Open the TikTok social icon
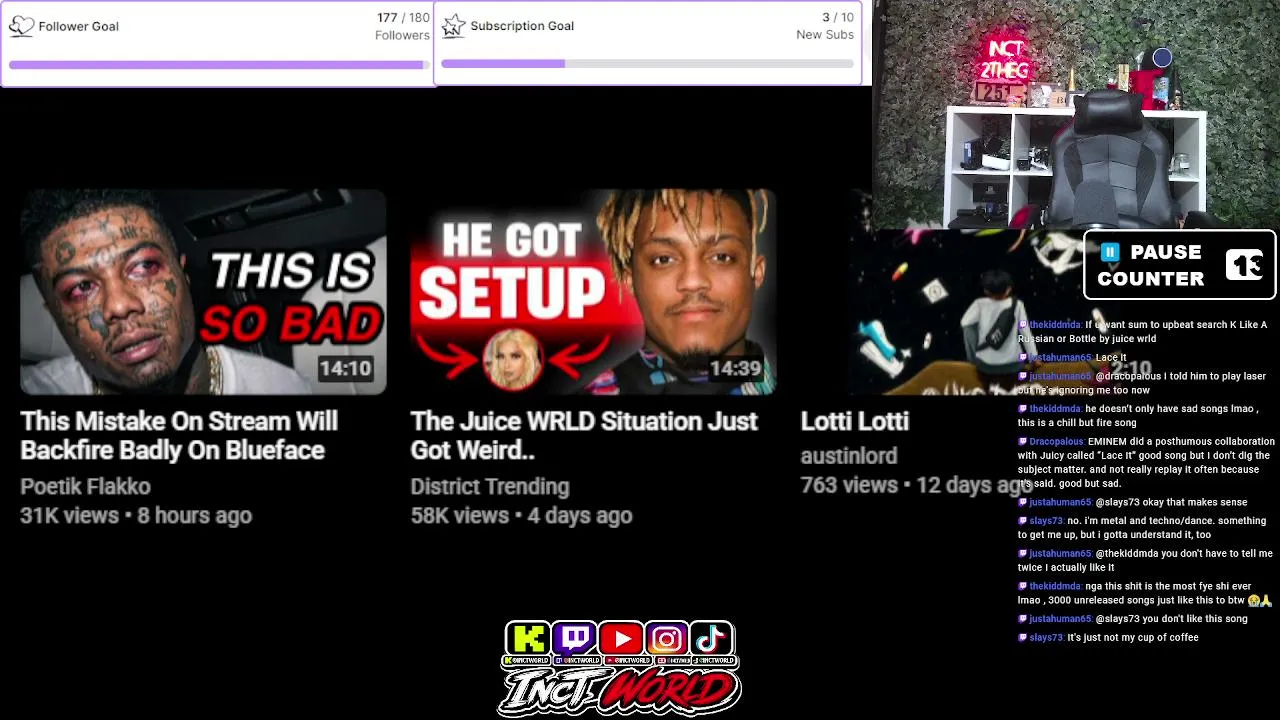The height and width of the screenshot is (720, 1280). coord(711,638)
